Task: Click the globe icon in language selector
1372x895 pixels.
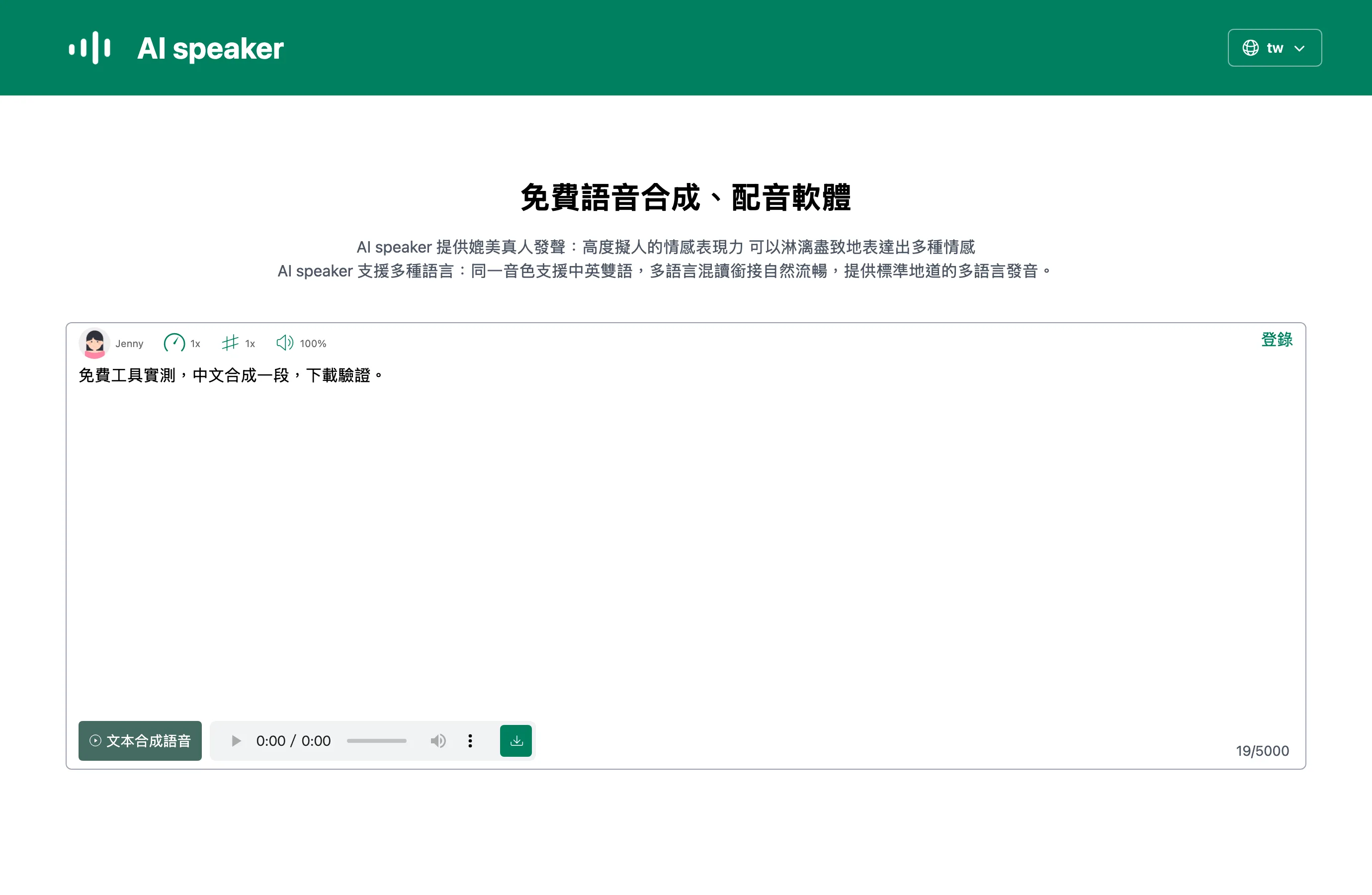Action: coord(1250,48)
